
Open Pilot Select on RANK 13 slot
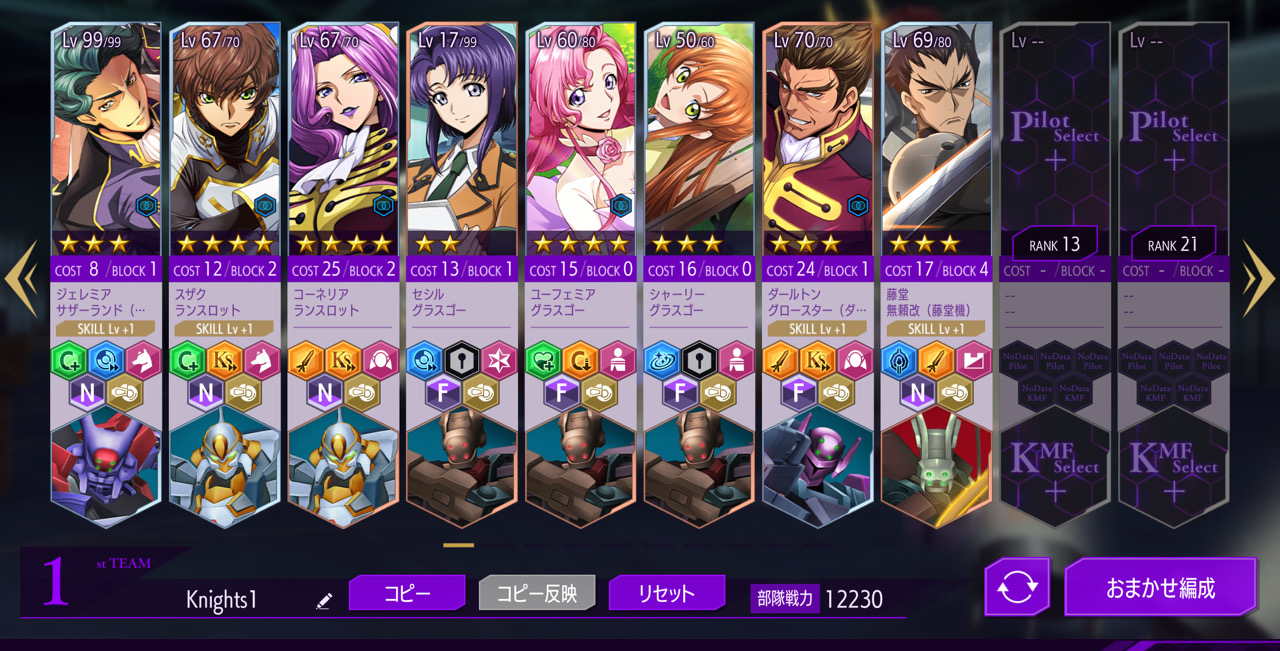click(x=1055, y=138)
